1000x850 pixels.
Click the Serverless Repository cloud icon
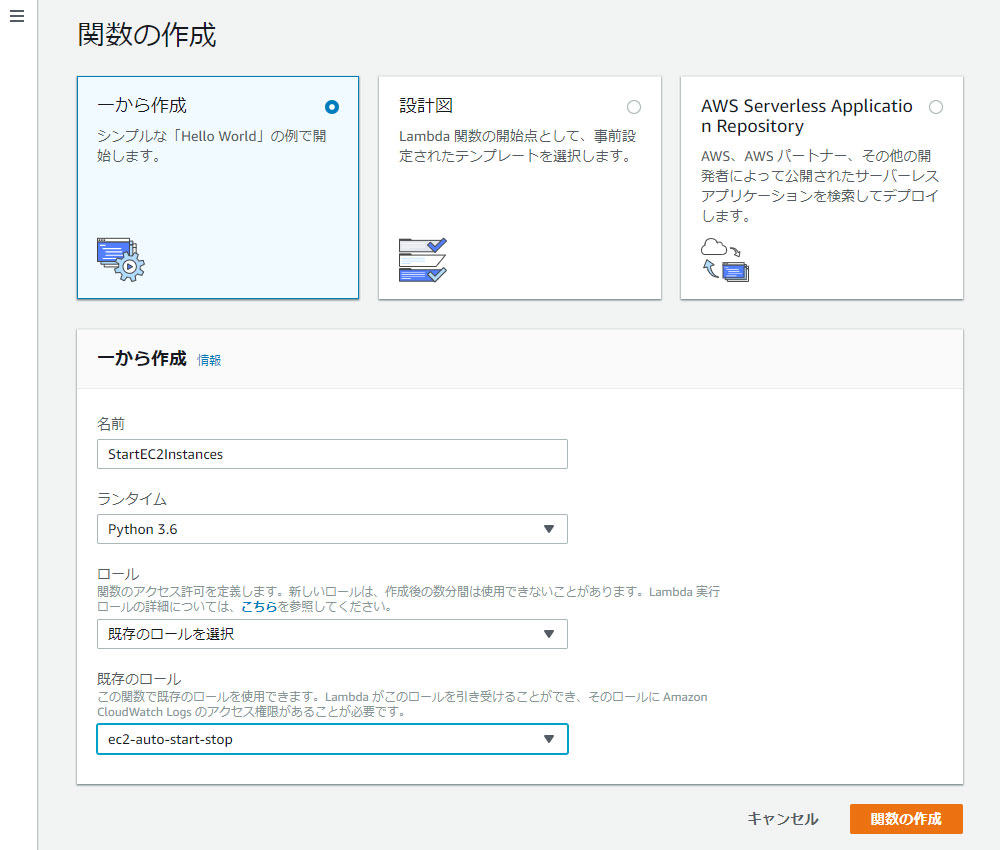pyautogui.click(x=725, y=260)
